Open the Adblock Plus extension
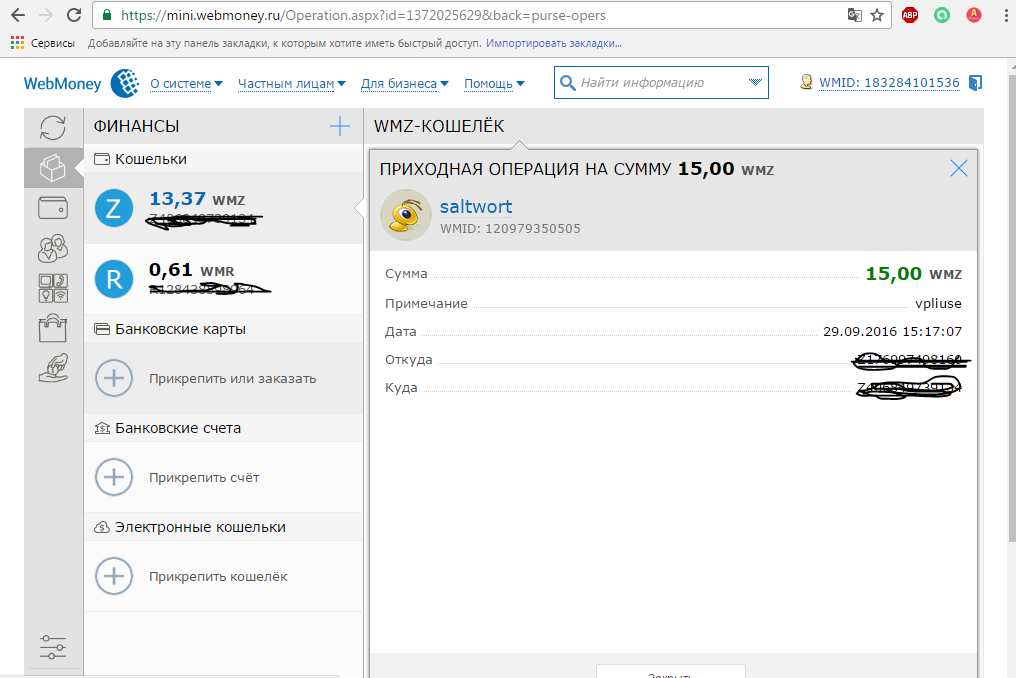The width and height of the screenshot is (1016, 678). (x=910, y=15)
